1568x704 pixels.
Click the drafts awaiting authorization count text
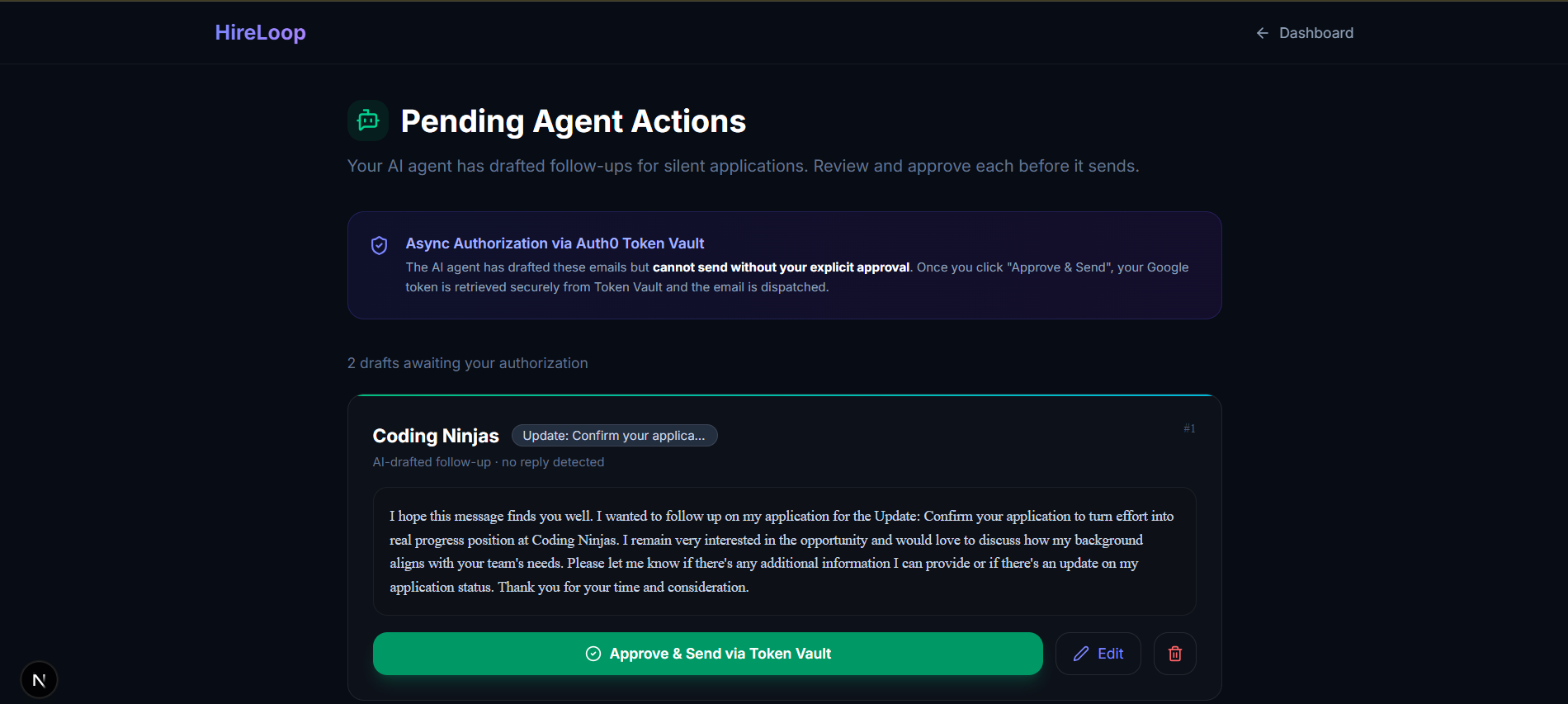(x=467, y=363)
